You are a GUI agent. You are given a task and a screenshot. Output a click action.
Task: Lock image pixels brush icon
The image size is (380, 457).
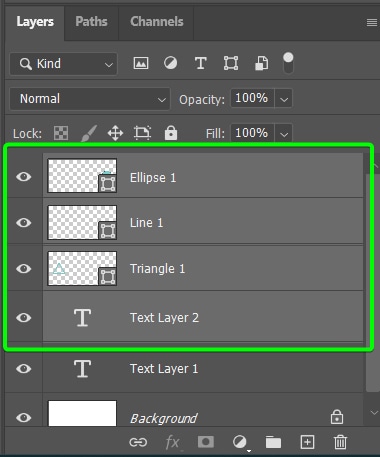point(89,133)
